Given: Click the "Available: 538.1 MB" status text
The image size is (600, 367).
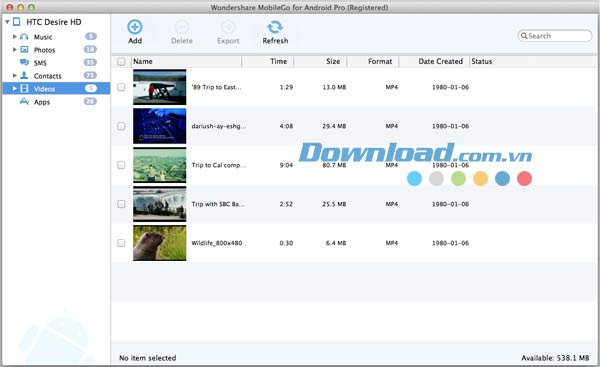Looking at the screenshot, I should pyautogui.click(x=555, y=358).
